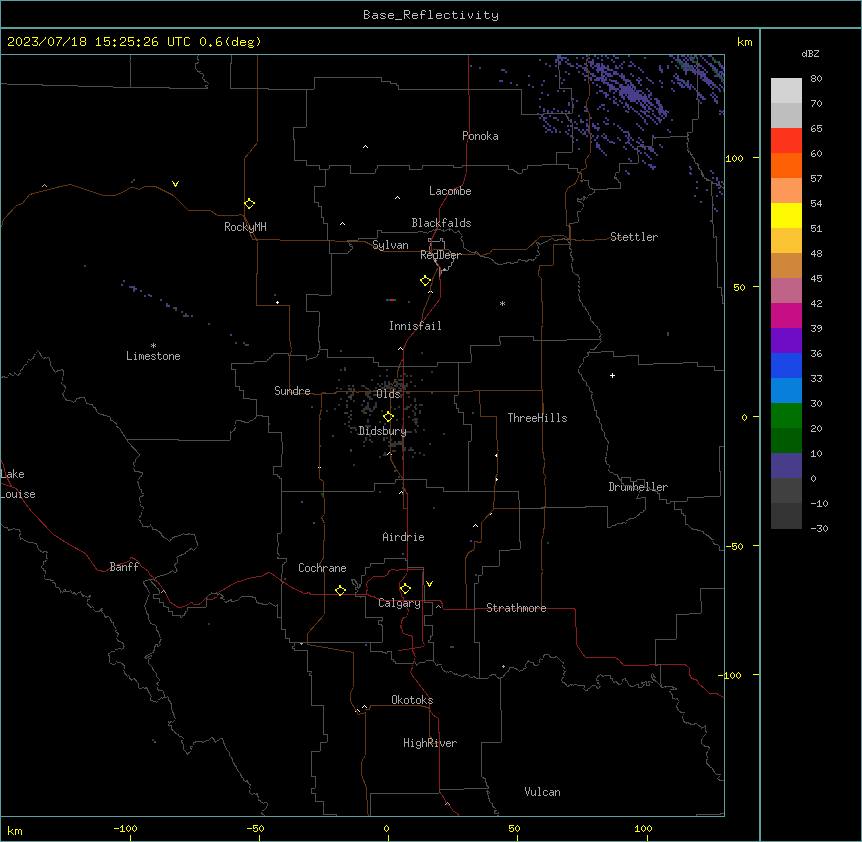Select the Lacombe town label
The image size is (862, 842).
[x=450, y=191]
